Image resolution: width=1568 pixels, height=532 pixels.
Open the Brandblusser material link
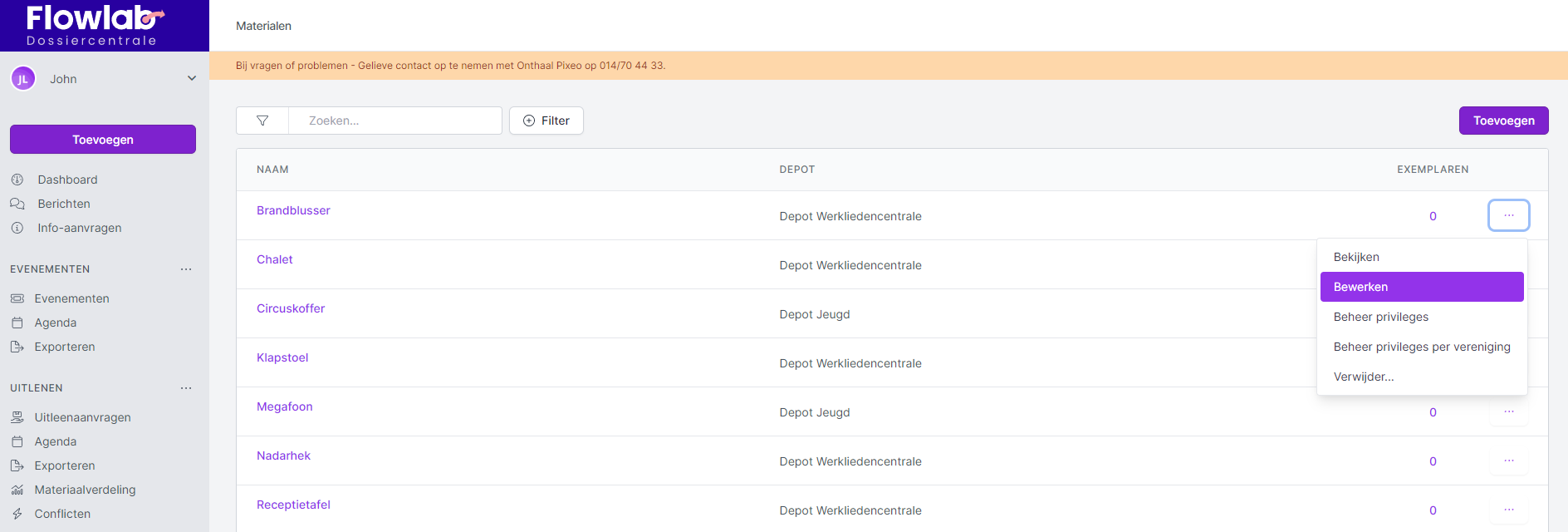[x=293, y=210]
